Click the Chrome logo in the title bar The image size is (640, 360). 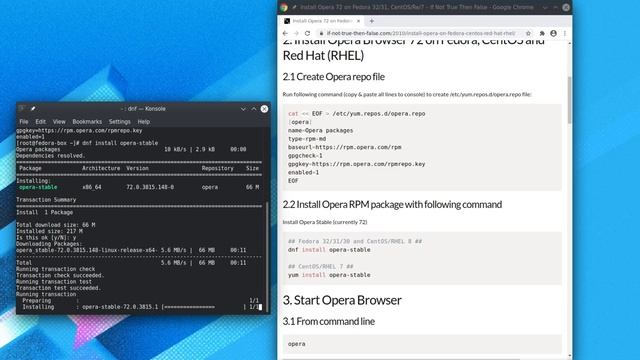pos(284,7)
